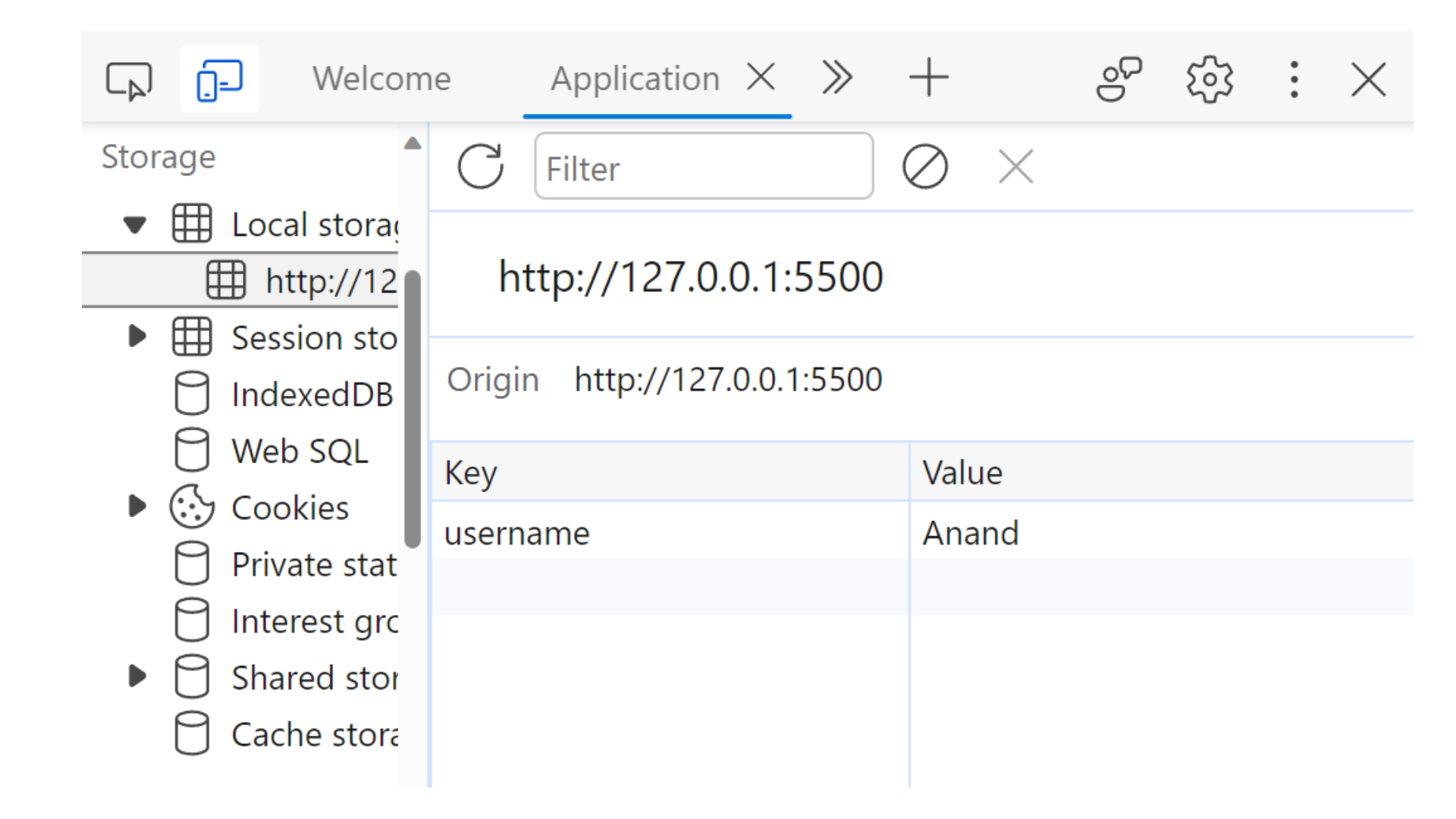
Task: Expand the Cookies section
Action: [x=138, y=507]
